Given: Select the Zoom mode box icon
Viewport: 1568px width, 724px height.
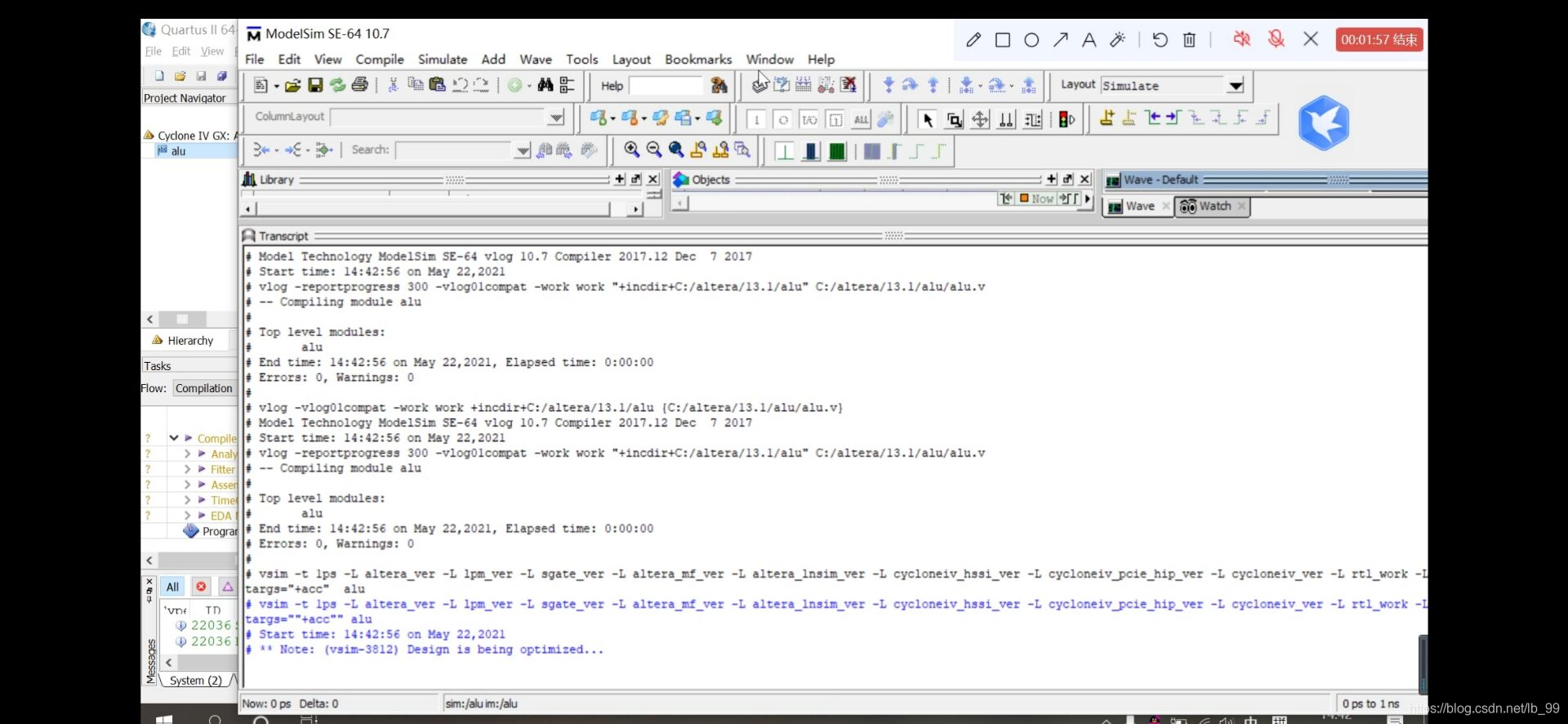Looking at the screenshot, I should (x=954, y=119).
